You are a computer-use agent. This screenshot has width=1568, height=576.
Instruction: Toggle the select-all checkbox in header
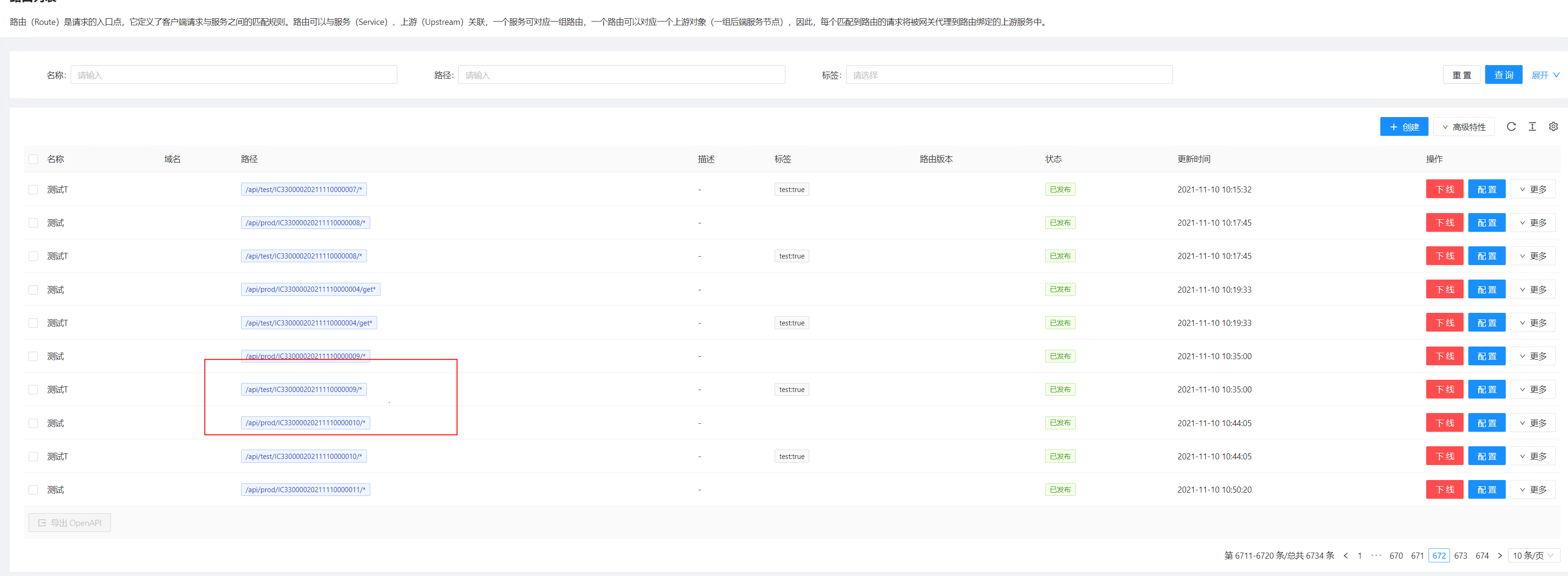coord(34,159)
